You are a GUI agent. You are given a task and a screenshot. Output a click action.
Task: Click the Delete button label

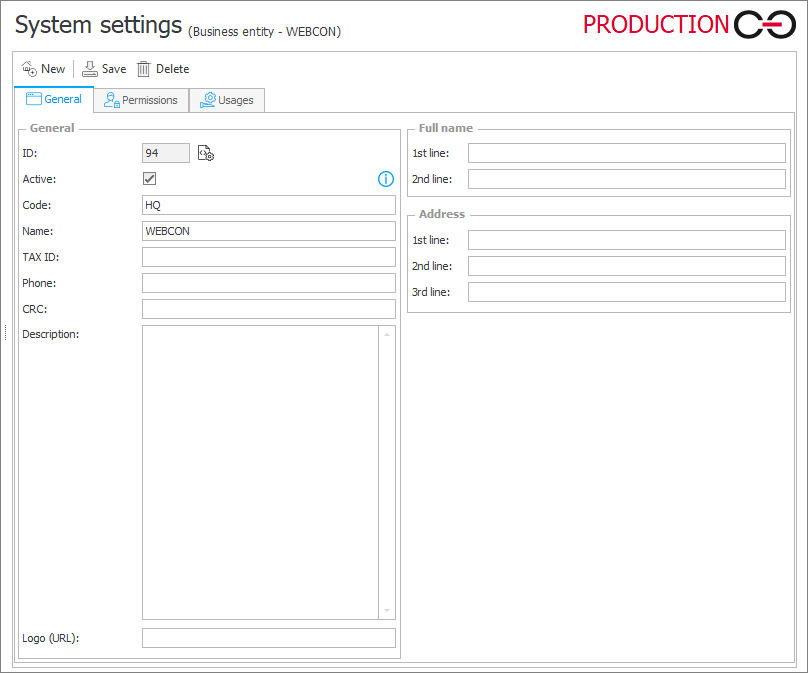tap(173, 69)
